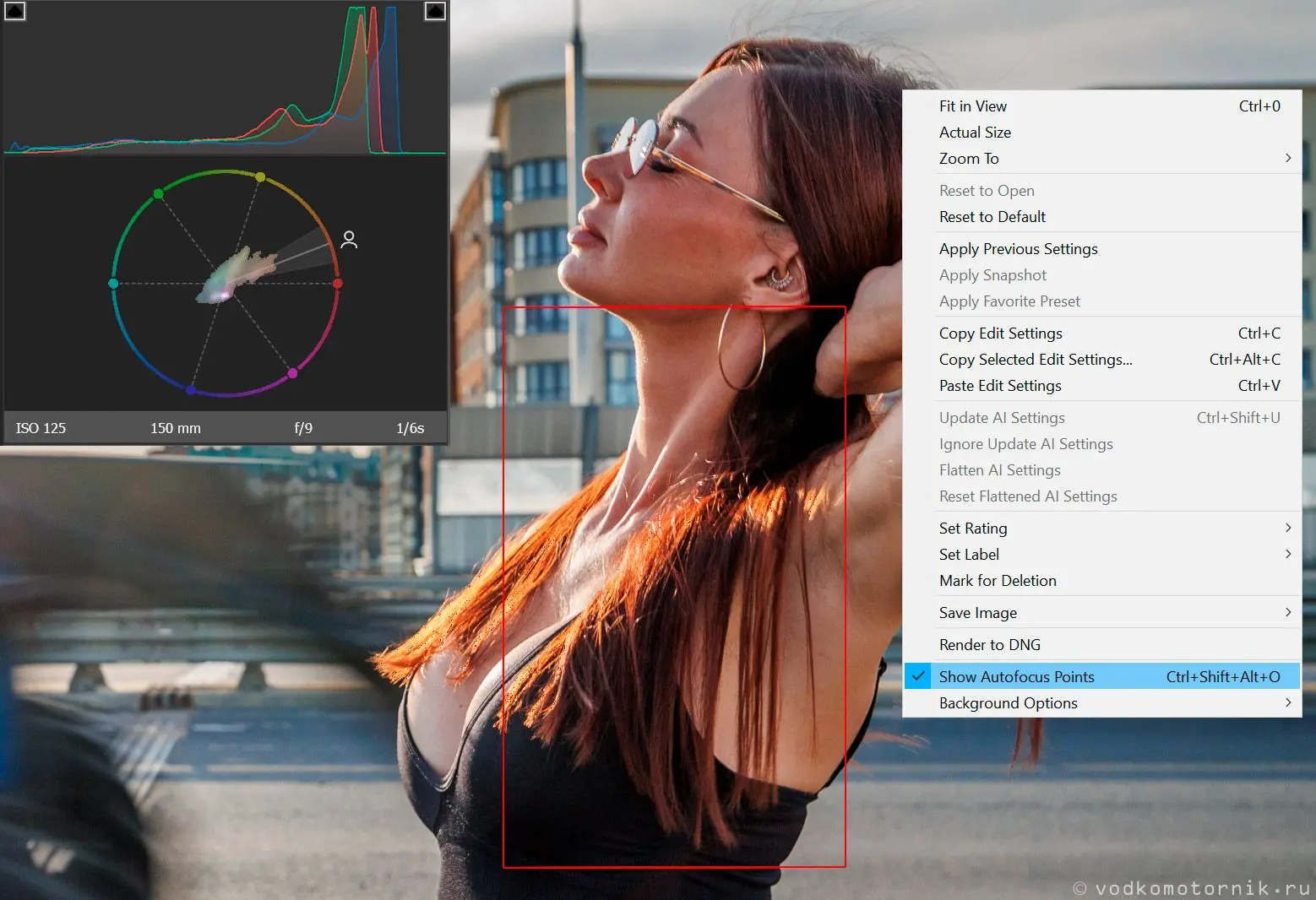Select Flatten AI Settings

click(x=1102, y=470)
